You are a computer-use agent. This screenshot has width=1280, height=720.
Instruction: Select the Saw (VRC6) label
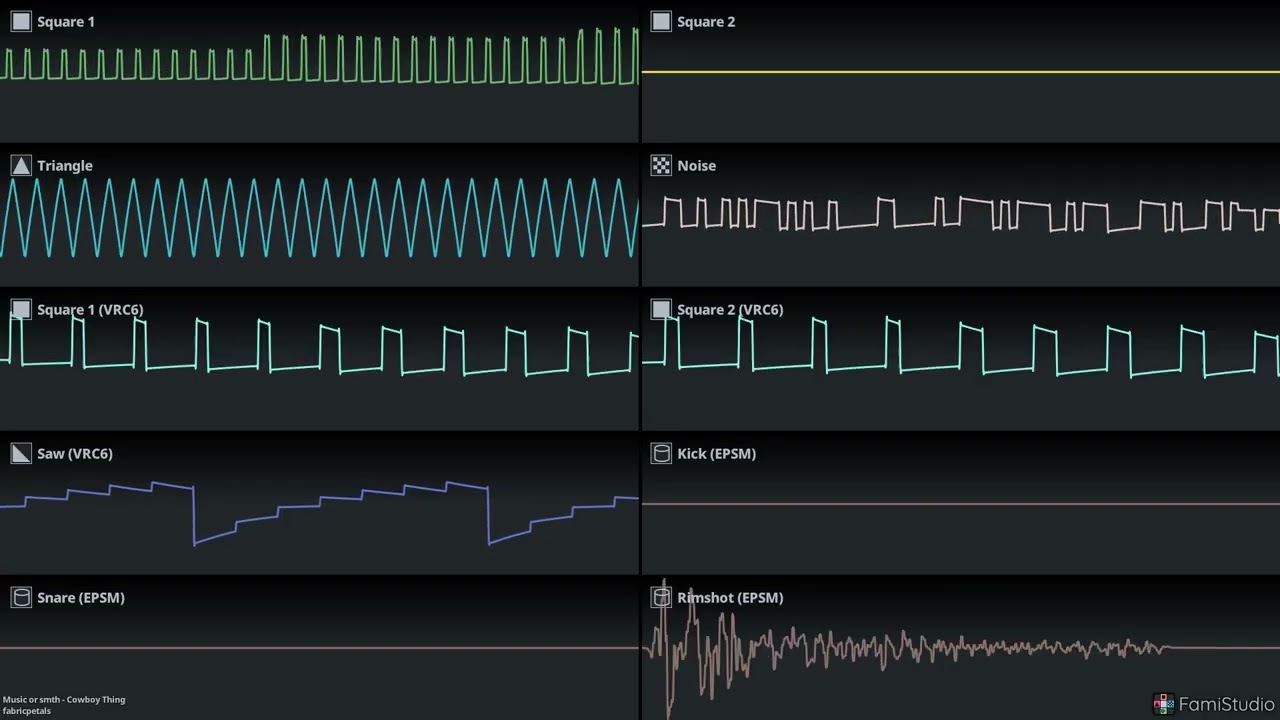point(75,454)
